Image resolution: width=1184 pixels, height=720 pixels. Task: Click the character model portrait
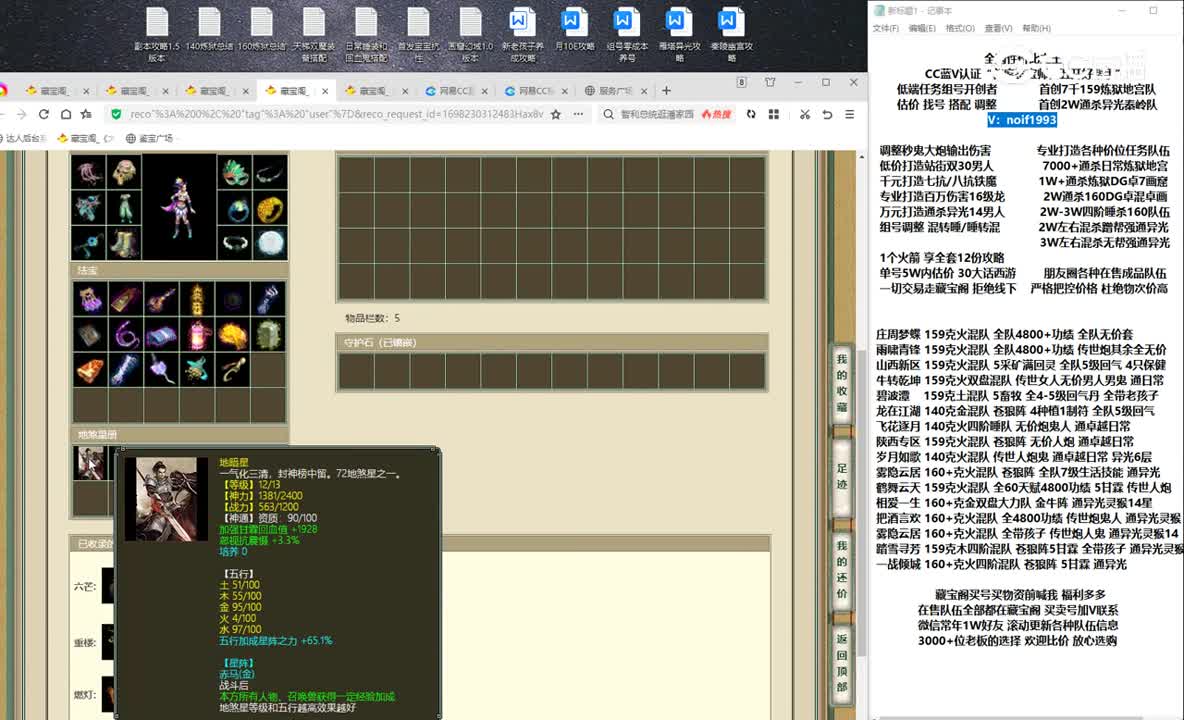[x=179, y=208]
